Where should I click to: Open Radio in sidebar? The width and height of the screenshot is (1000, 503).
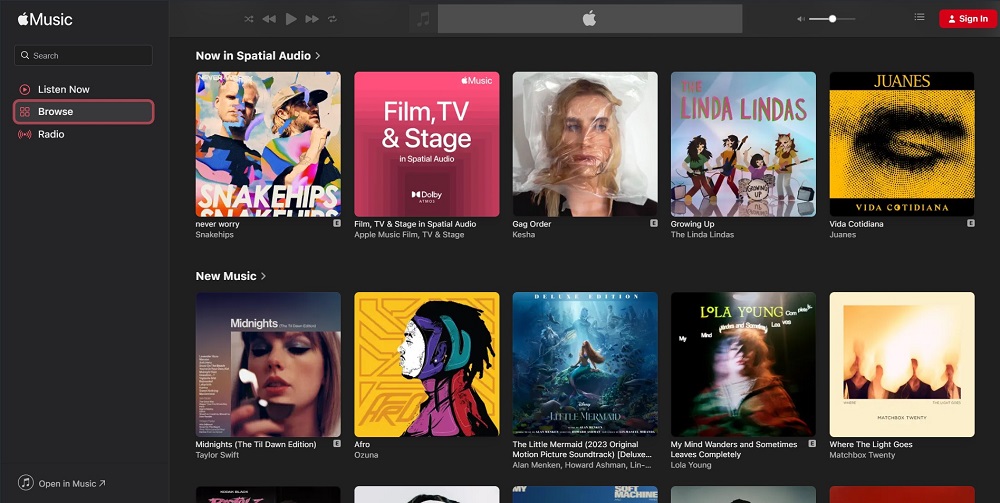click(84, 134)
